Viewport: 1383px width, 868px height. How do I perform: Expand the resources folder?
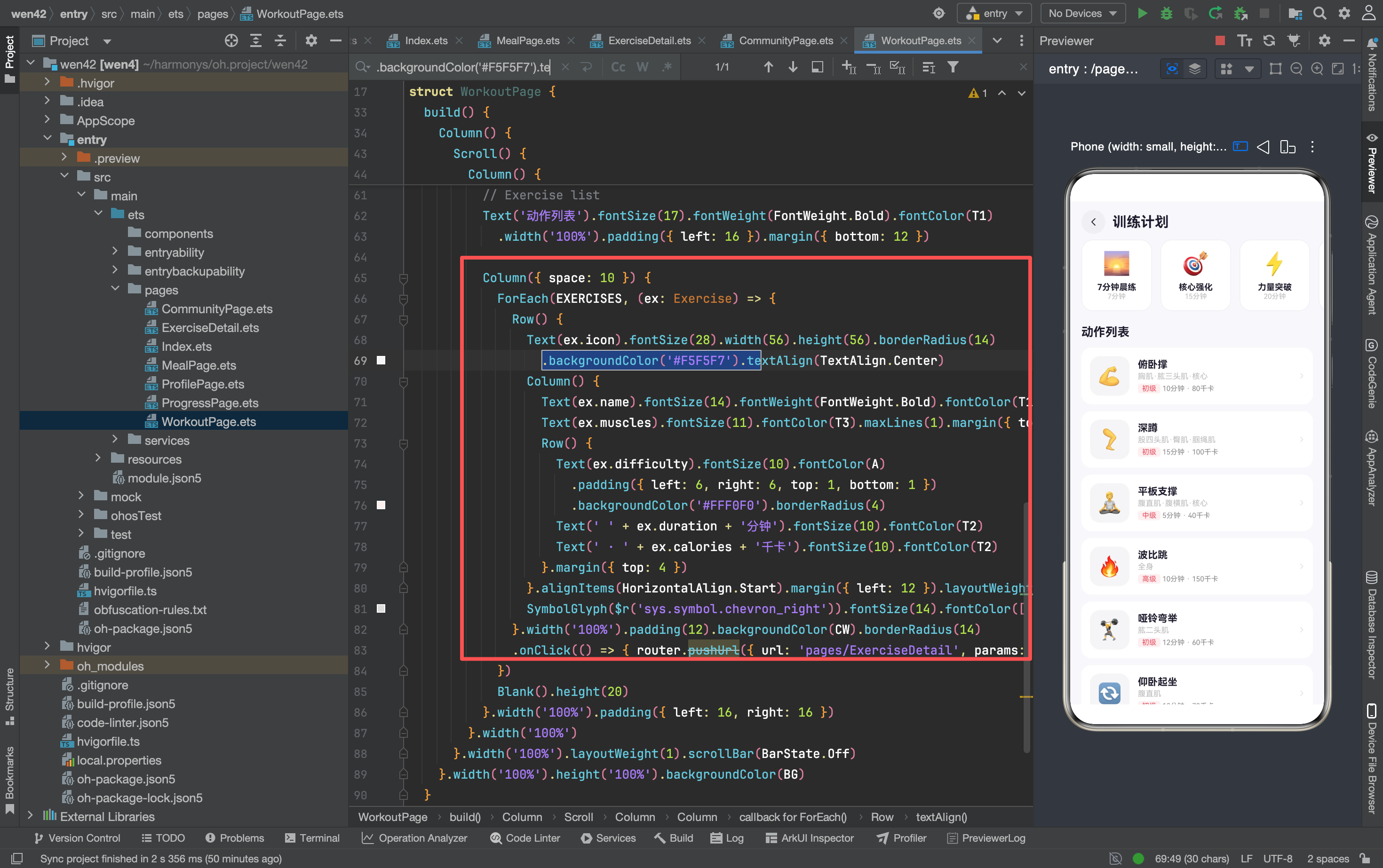click(98, 458)
